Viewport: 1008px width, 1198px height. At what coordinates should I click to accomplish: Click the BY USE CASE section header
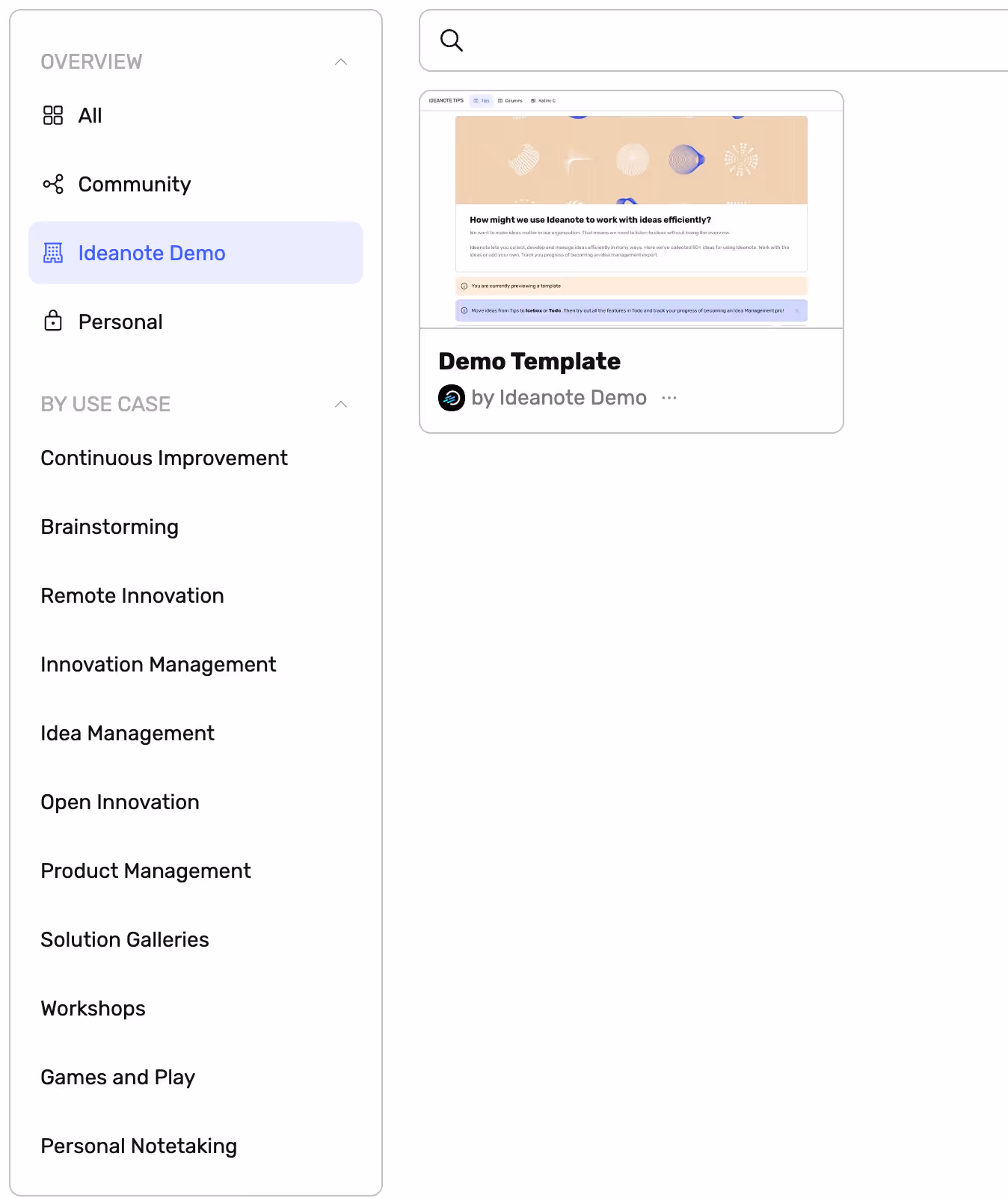pos(105,404)
